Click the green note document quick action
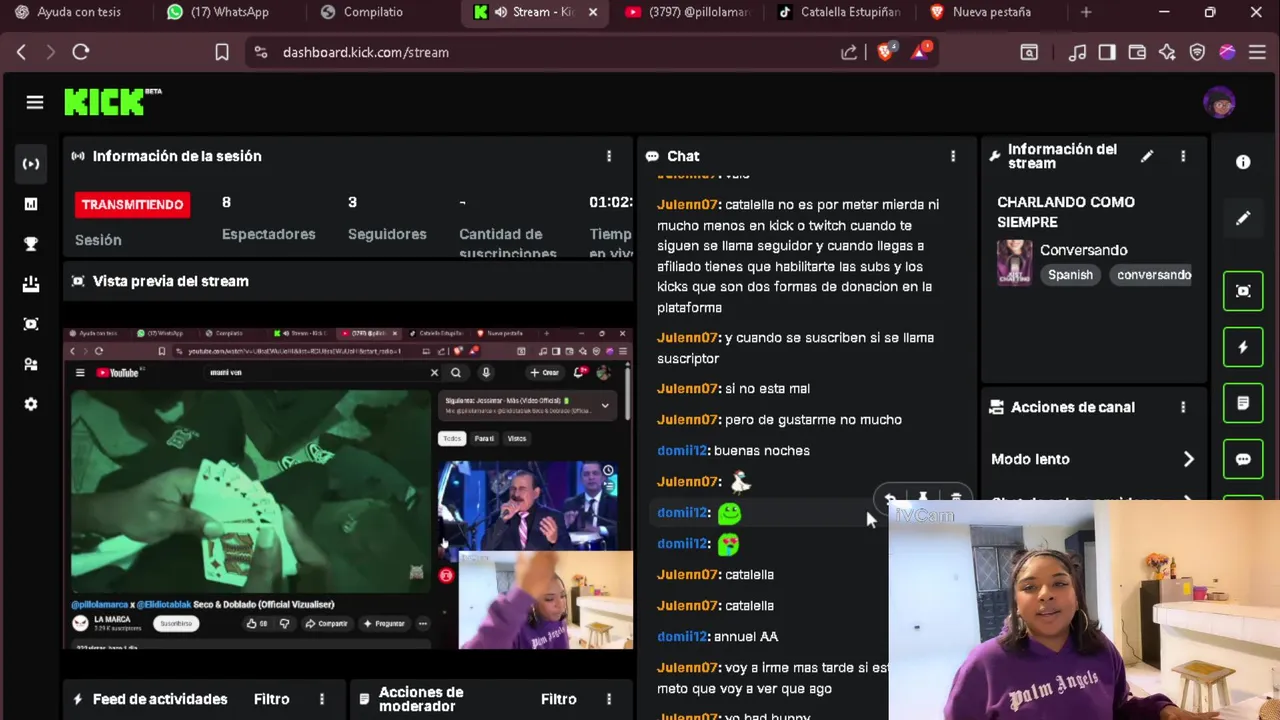Viewport: 1280px width, 720px height. click(1243, 403)
